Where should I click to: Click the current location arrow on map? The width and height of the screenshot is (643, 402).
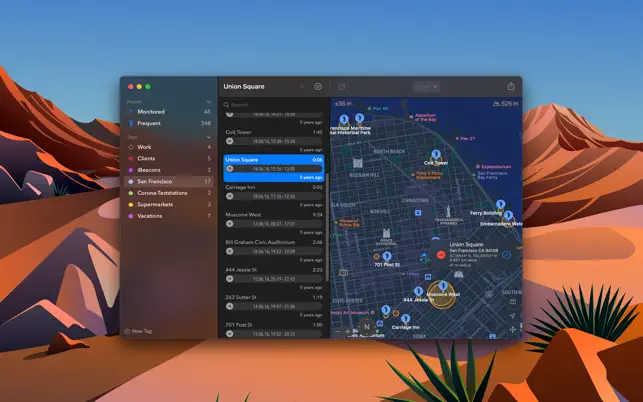[x=513, y=315]
